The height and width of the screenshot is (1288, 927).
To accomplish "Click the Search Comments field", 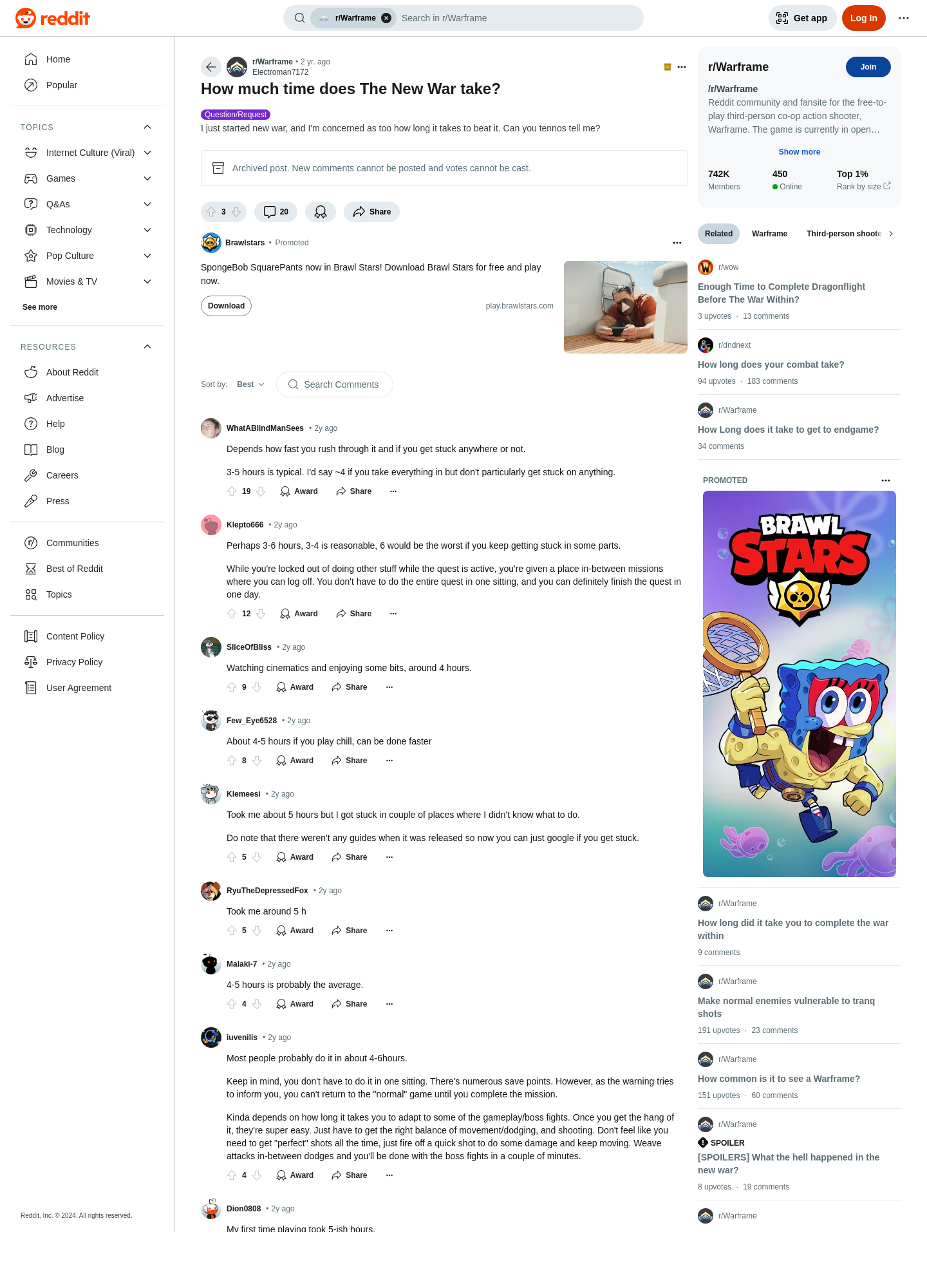I will (335, 384).
